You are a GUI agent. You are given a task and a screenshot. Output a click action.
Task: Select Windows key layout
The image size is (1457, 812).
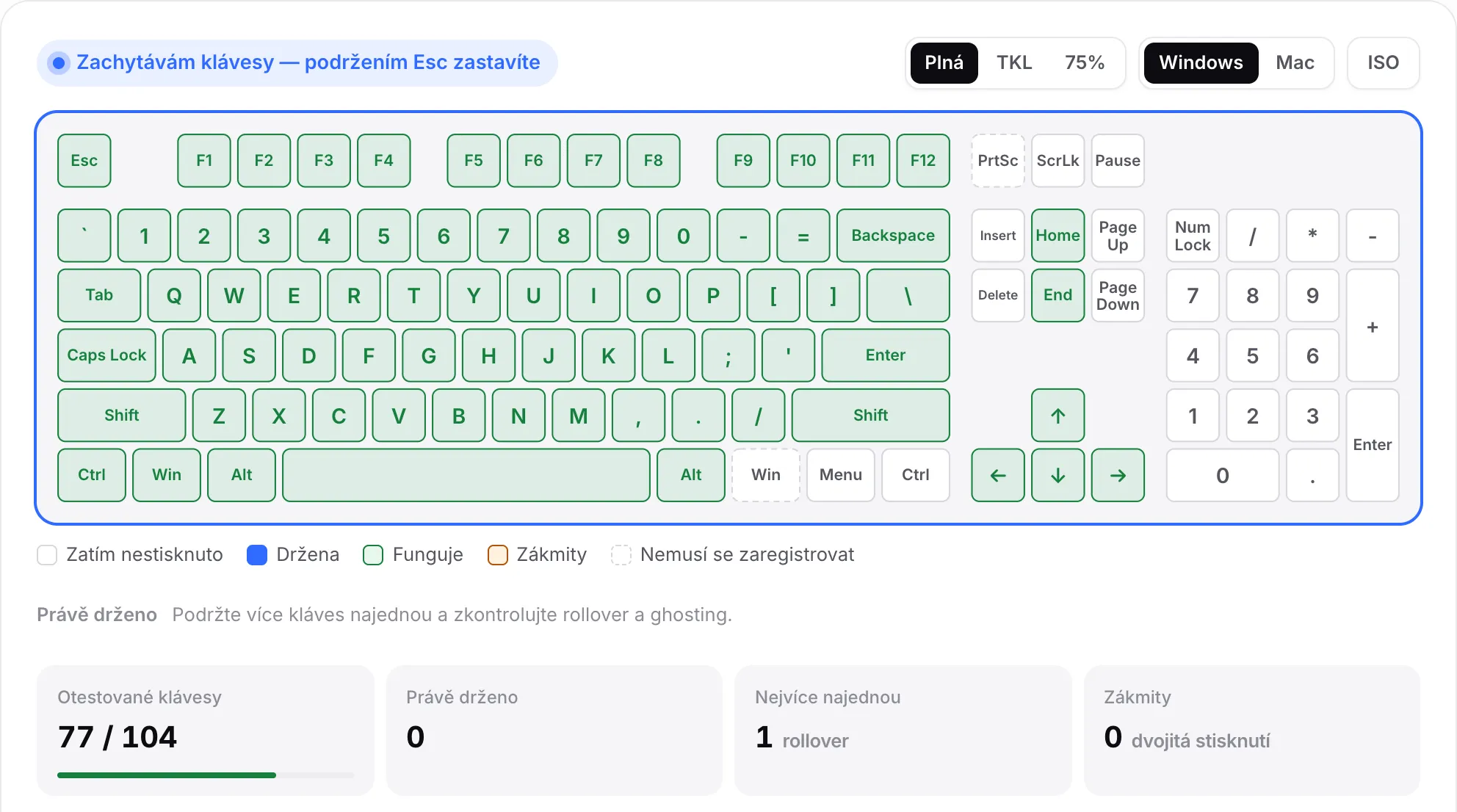pyautogui.click(x=1201, y=63)
